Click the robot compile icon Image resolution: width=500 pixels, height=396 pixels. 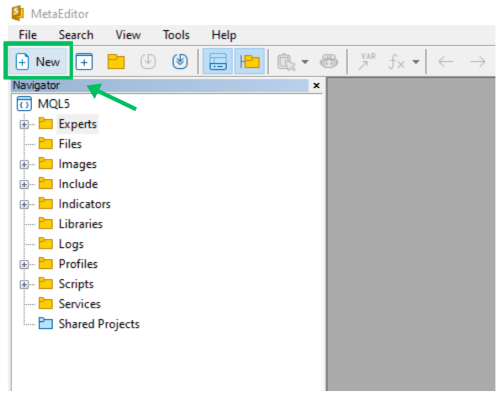click(329, 62)
